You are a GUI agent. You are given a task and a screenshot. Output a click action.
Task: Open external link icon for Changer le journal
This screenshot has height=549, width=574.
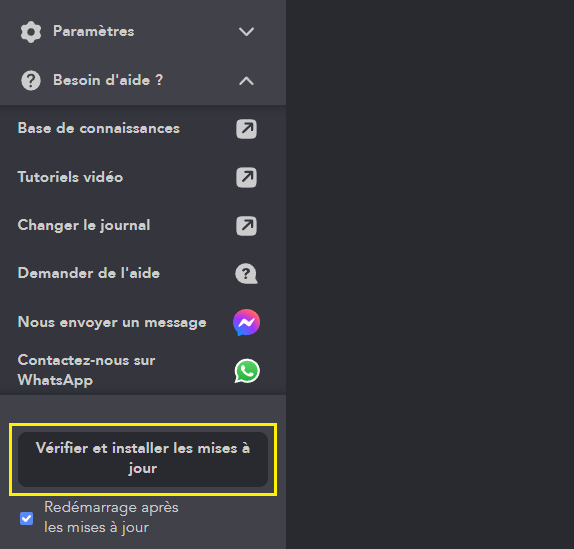click(x=246, y=226)
